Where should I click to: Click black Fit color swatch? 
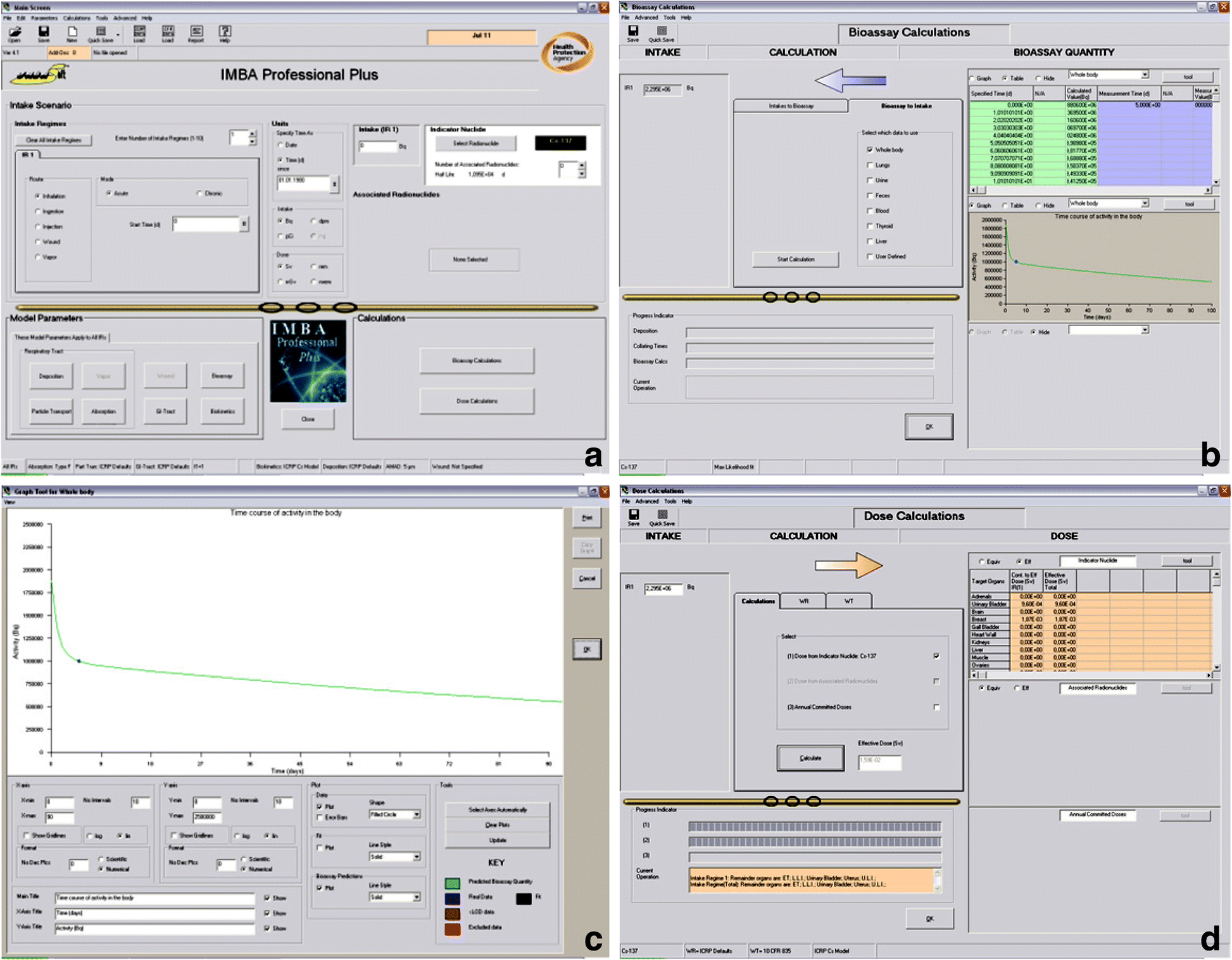coord(524,899)
